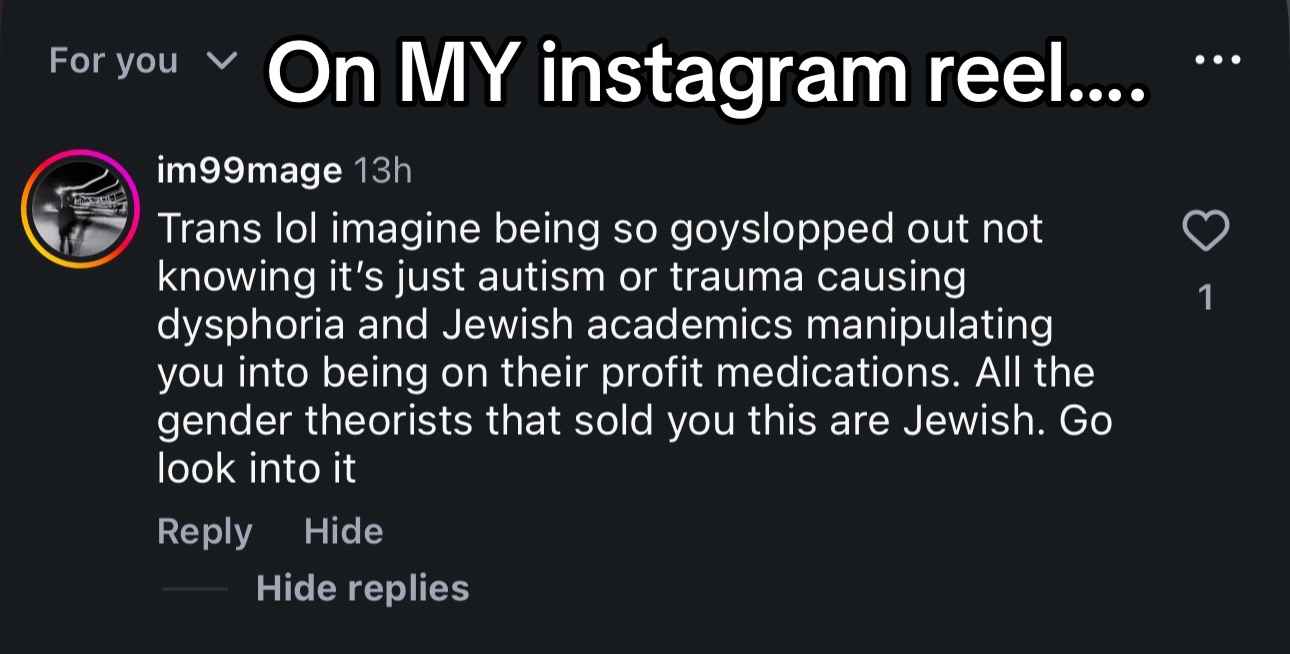
Task: Reply to im99mage's comment
Action: click(x=204, y=532)
